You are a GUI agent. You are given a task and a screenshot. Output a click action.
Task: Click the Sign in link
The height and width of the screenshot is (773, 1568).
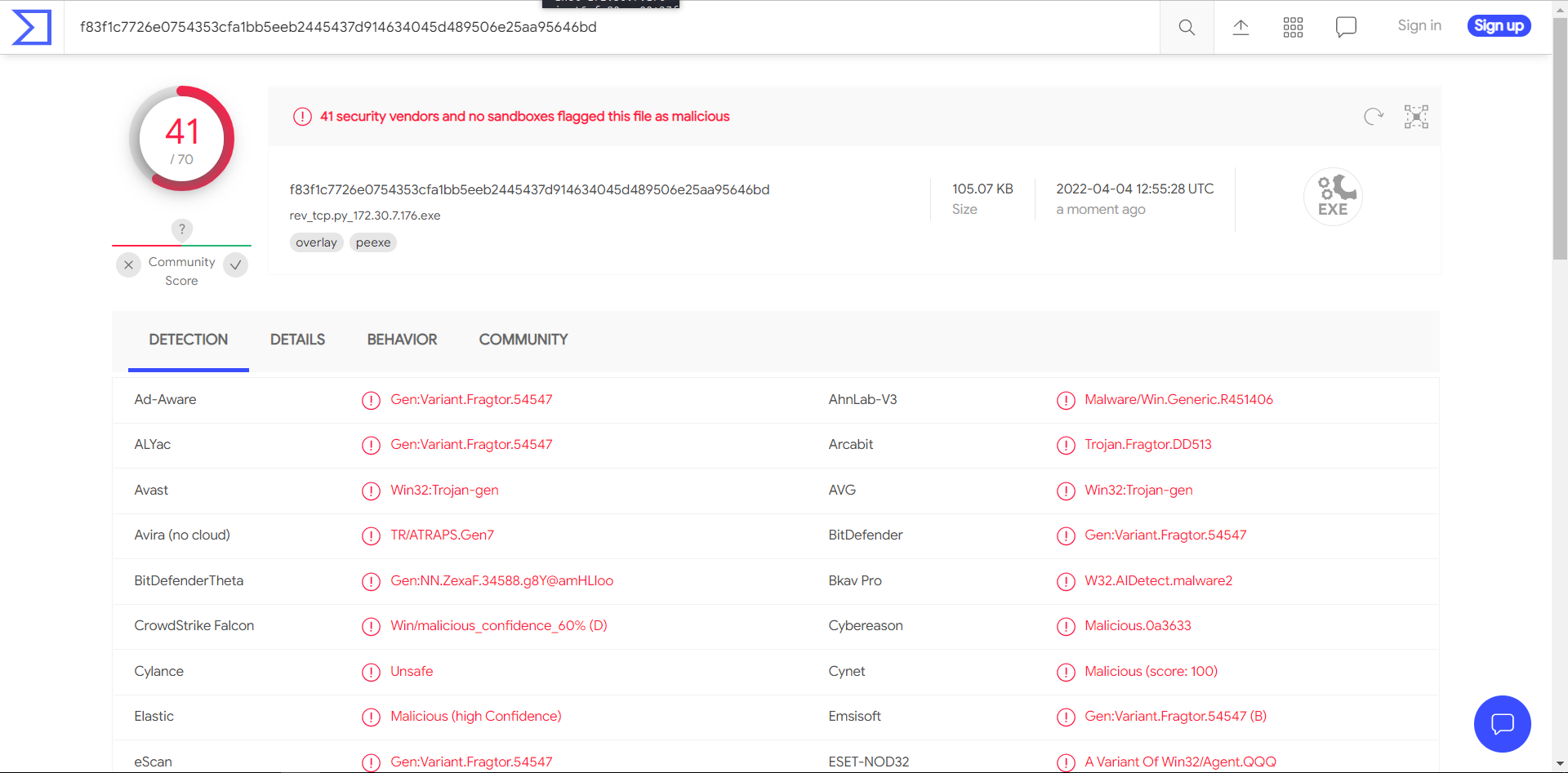click(x=1419, y=25)
